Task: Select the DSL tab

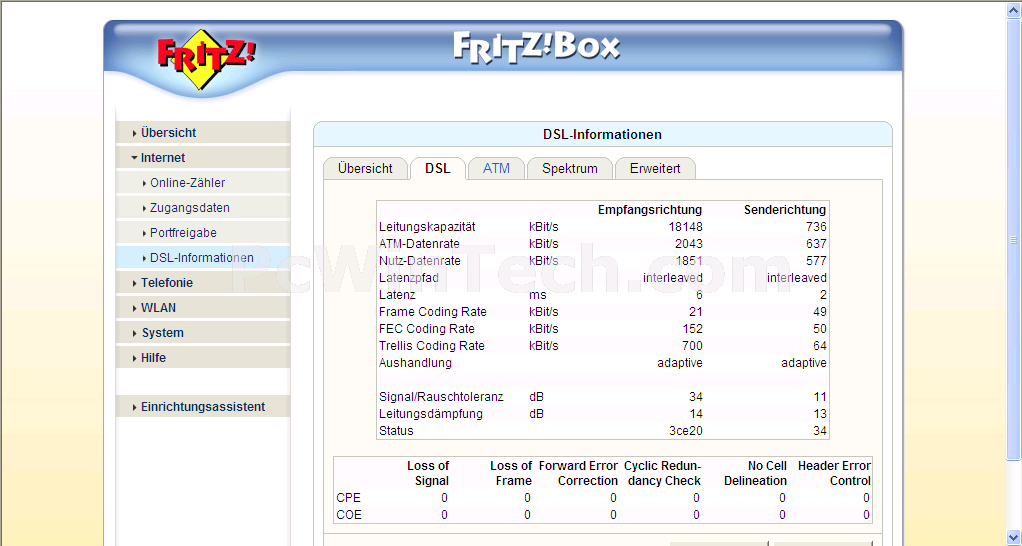Action: [437, 168]
